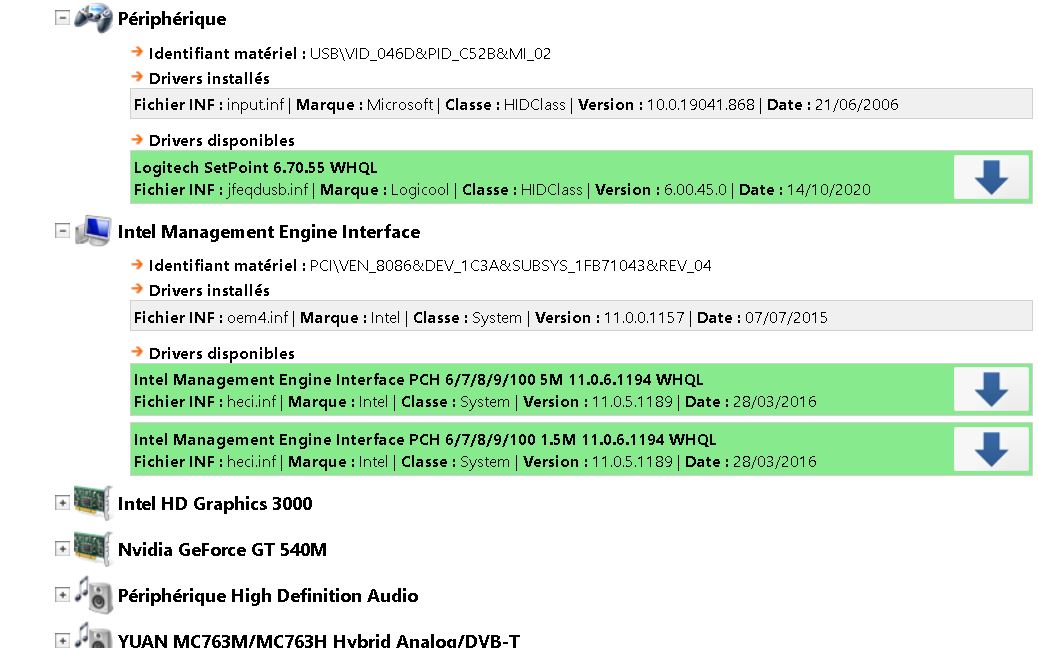Click heci.inf details line of 5M driver

click(x=475, y=402)
